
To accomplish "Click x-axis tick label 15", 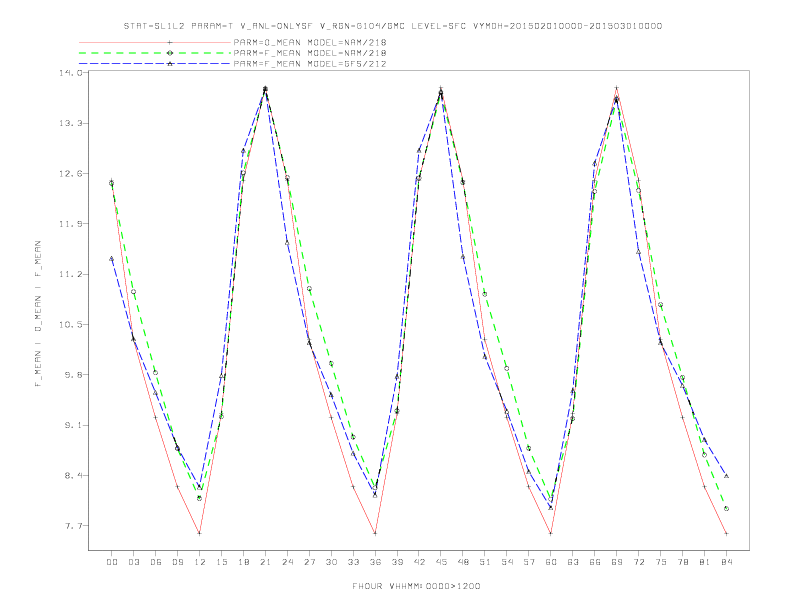I will coord(221,562).
